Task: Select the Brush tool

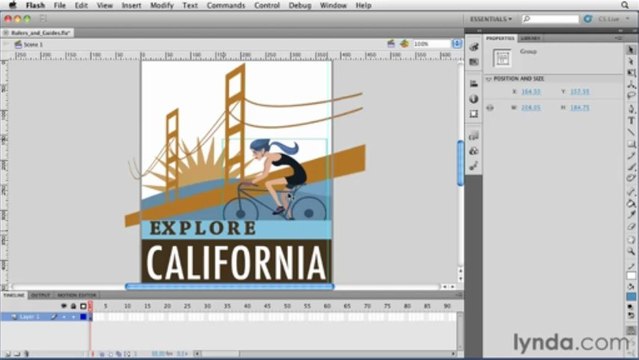Action: (631, 167)
